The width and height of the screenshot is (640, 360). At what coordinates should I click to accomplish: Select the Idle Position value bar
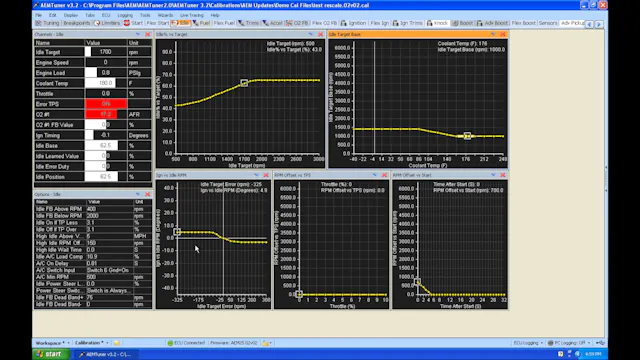(106, 177)
